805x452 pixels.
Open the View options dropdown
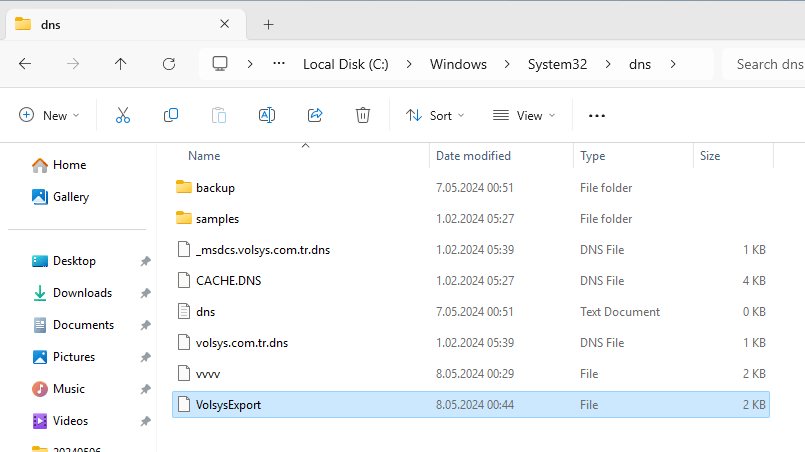524,116
